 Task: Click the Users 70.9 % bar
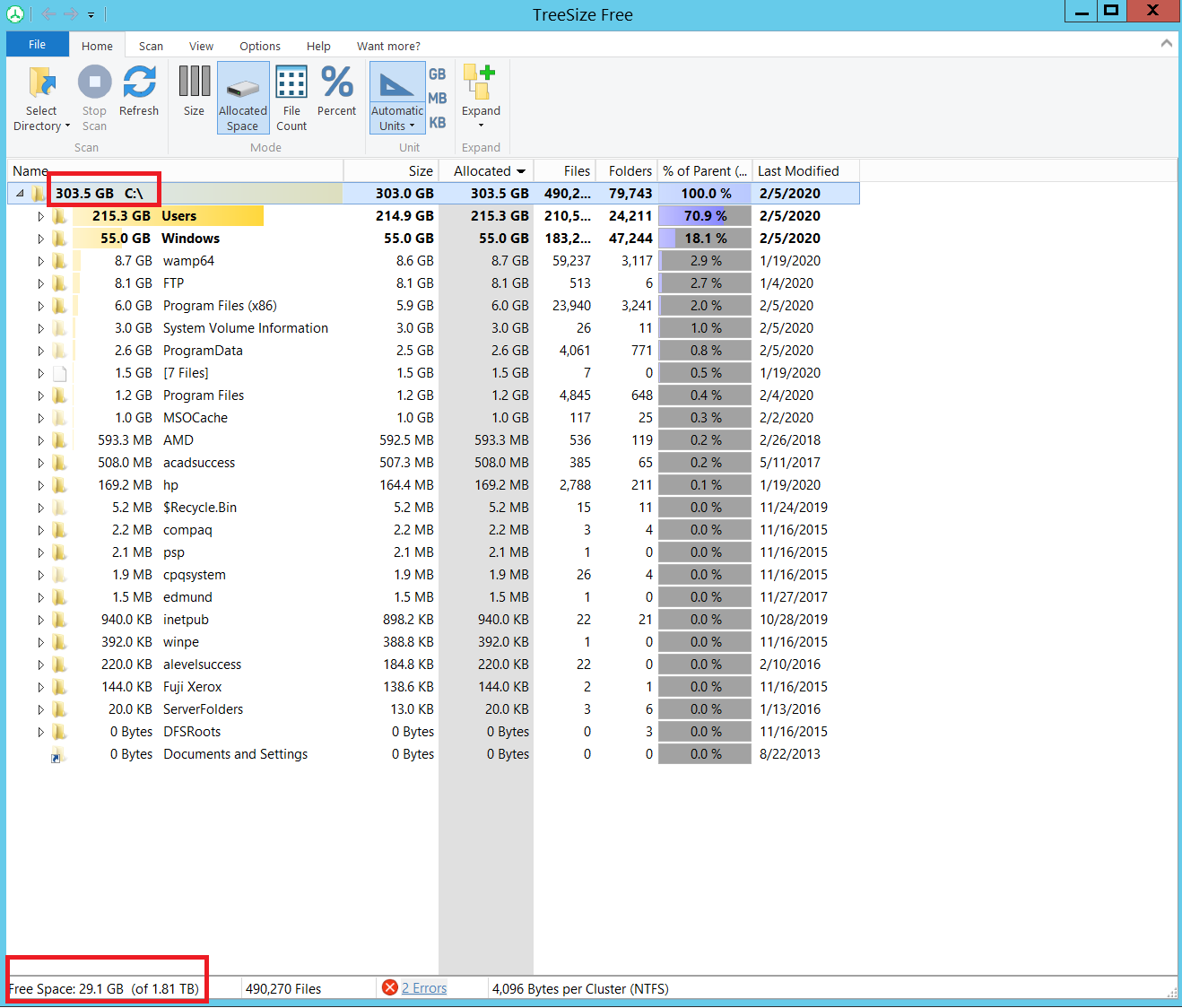click(x=705, y=216)
